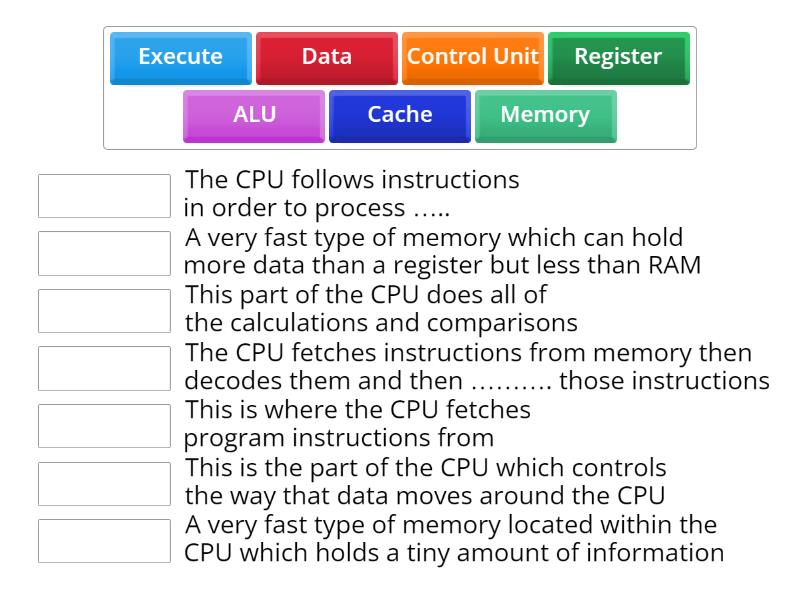Select the answer slot for the RAM comparison clue

tap(104, 253)
